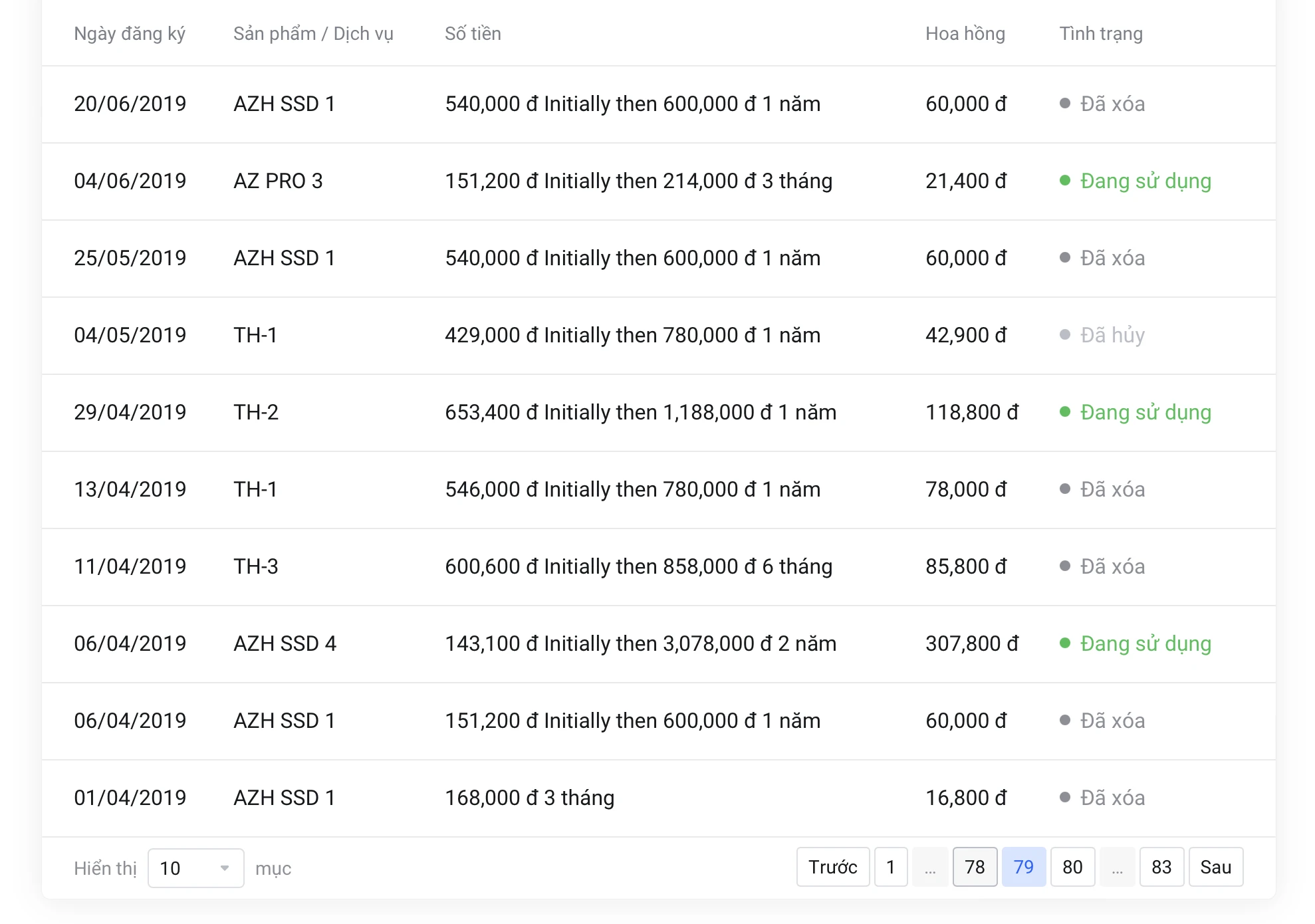
Task: Click AZH SSD 1 in 01/04/2019 row
Action: click(284, 798)
